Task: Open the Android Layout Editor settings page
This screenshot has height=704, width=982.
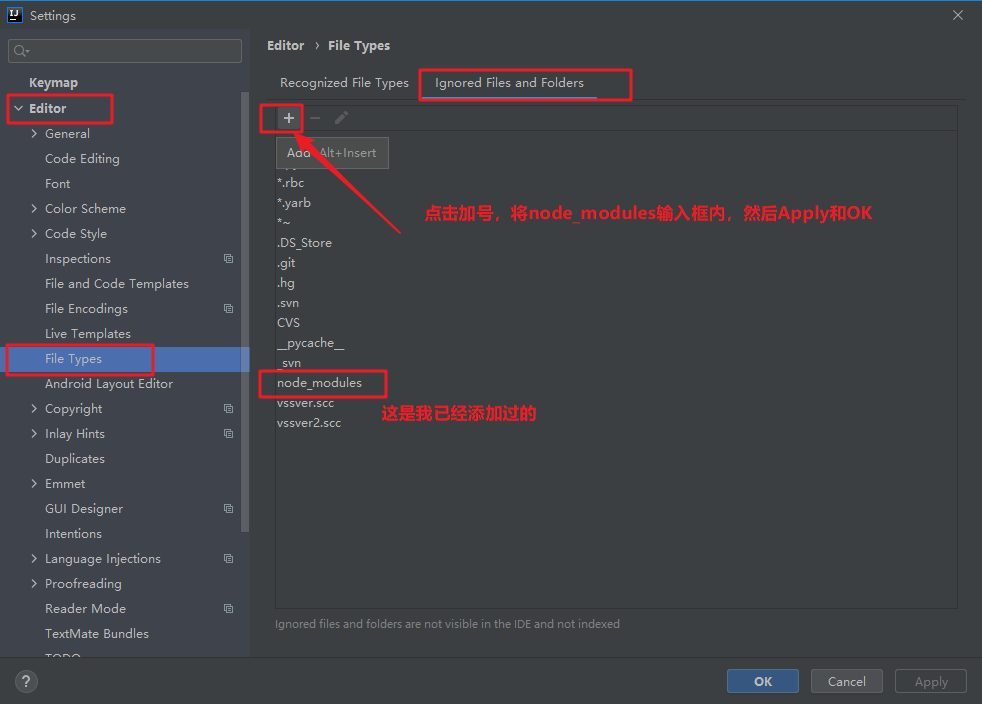Action: coord(108,383)
